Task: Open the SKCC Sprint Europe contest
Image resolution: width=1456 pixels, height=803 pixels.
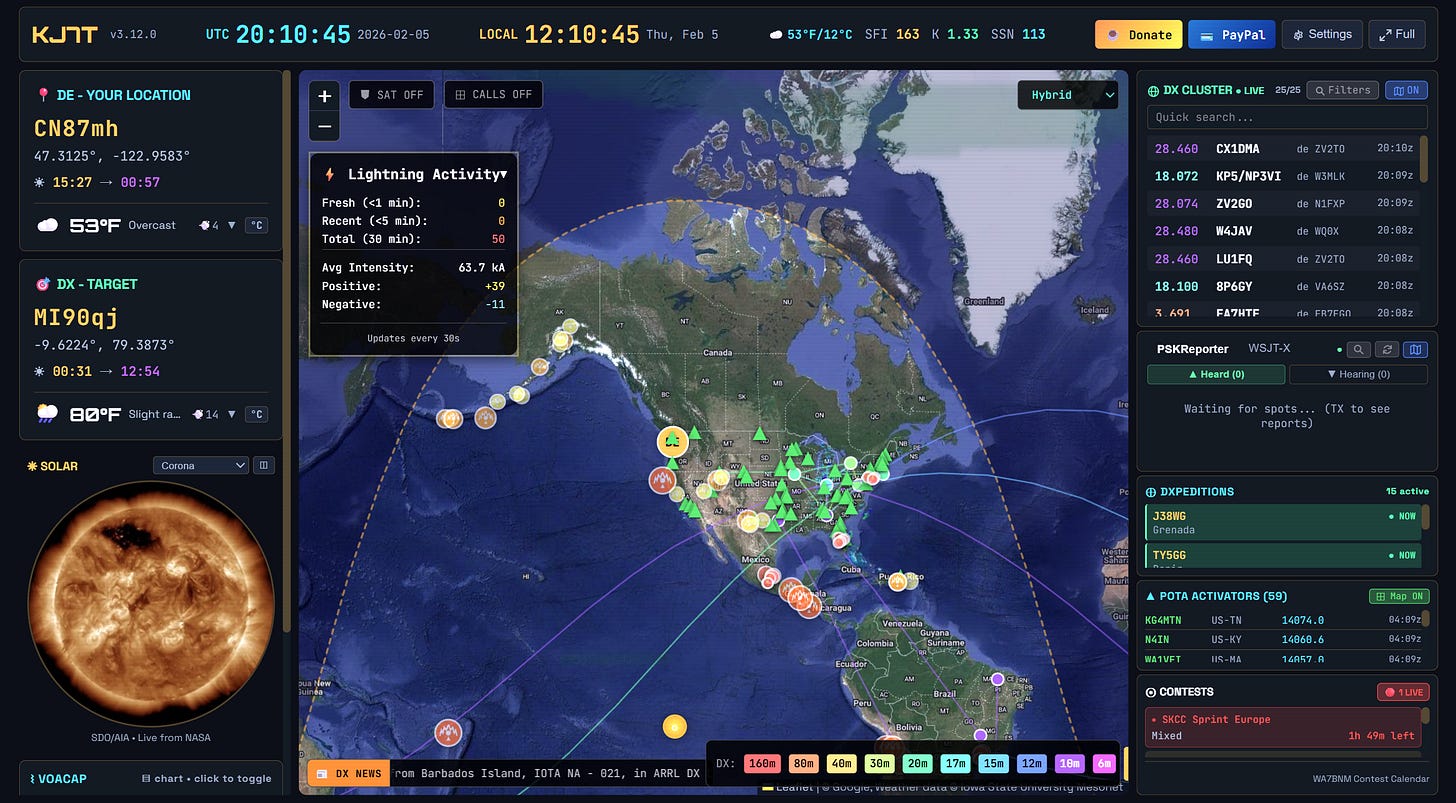Action: pos(1283,727)
